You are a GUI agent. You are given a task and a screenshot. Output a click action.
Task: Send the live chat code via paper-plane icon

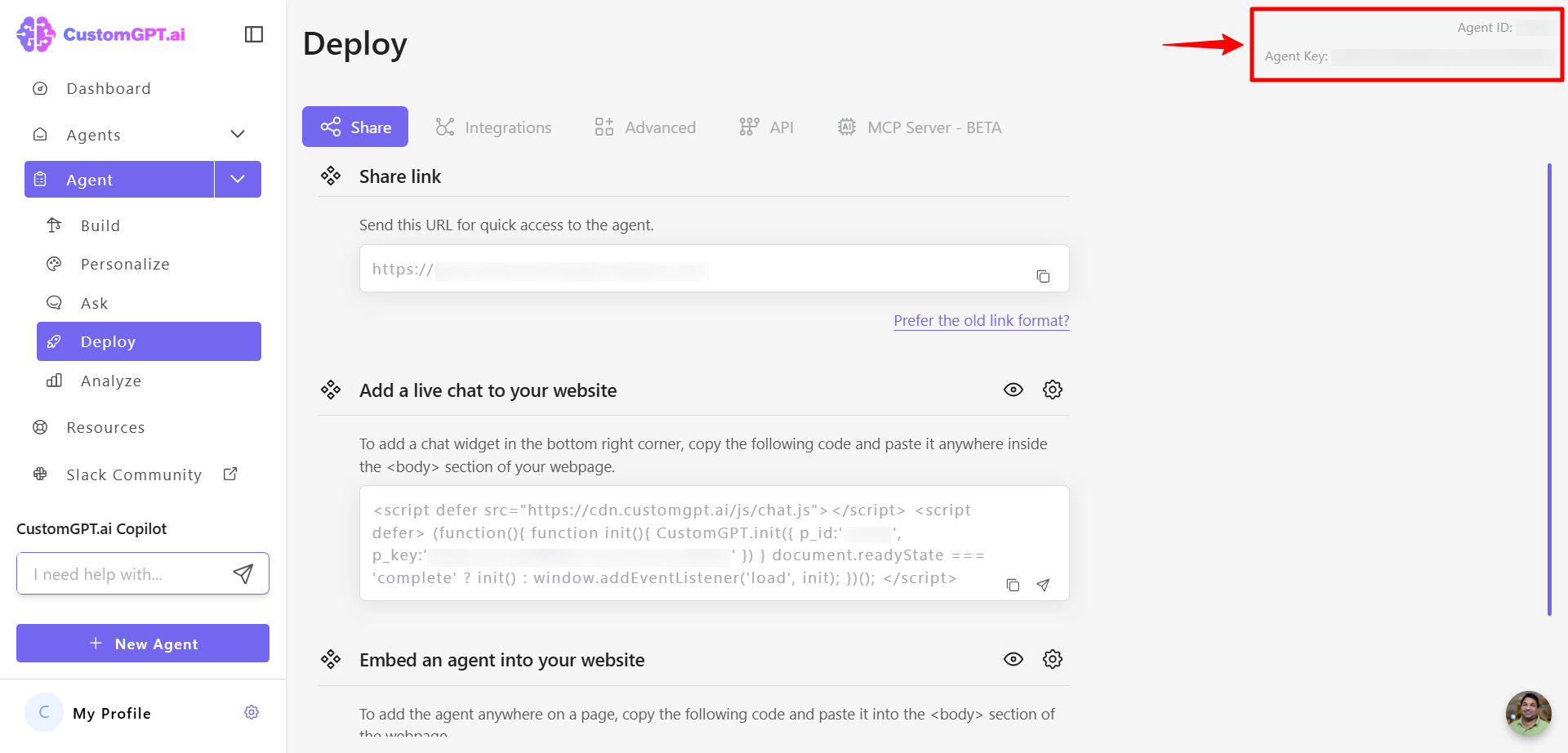(x=1043, y=585)
